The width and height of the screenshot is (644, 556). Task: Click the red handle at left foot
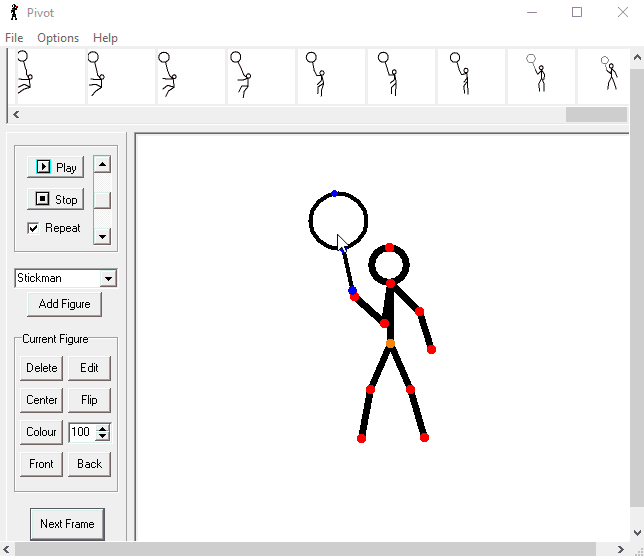(x=361, y=439)
